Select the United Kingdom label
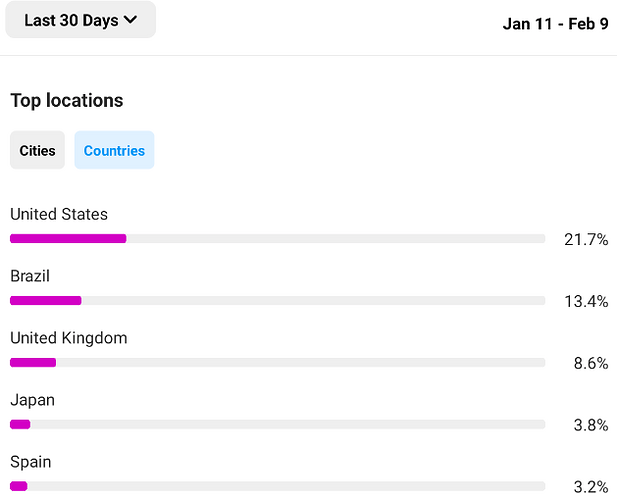The height and width of the screenshot is (500, 617). click(x=69, y=338)
